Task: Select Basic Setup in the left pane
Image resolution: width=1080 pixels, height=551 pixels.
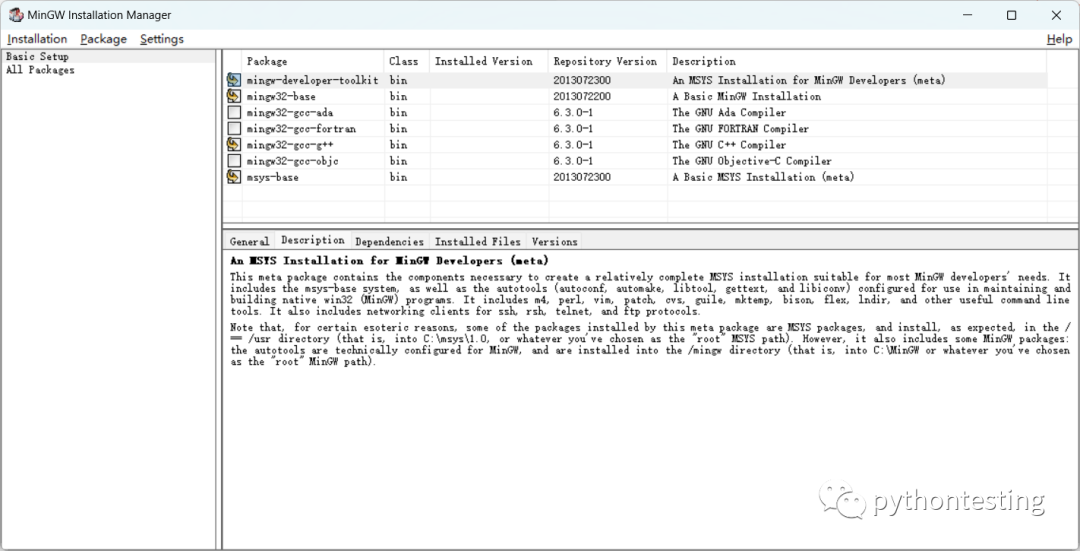Action: point(37,56)
